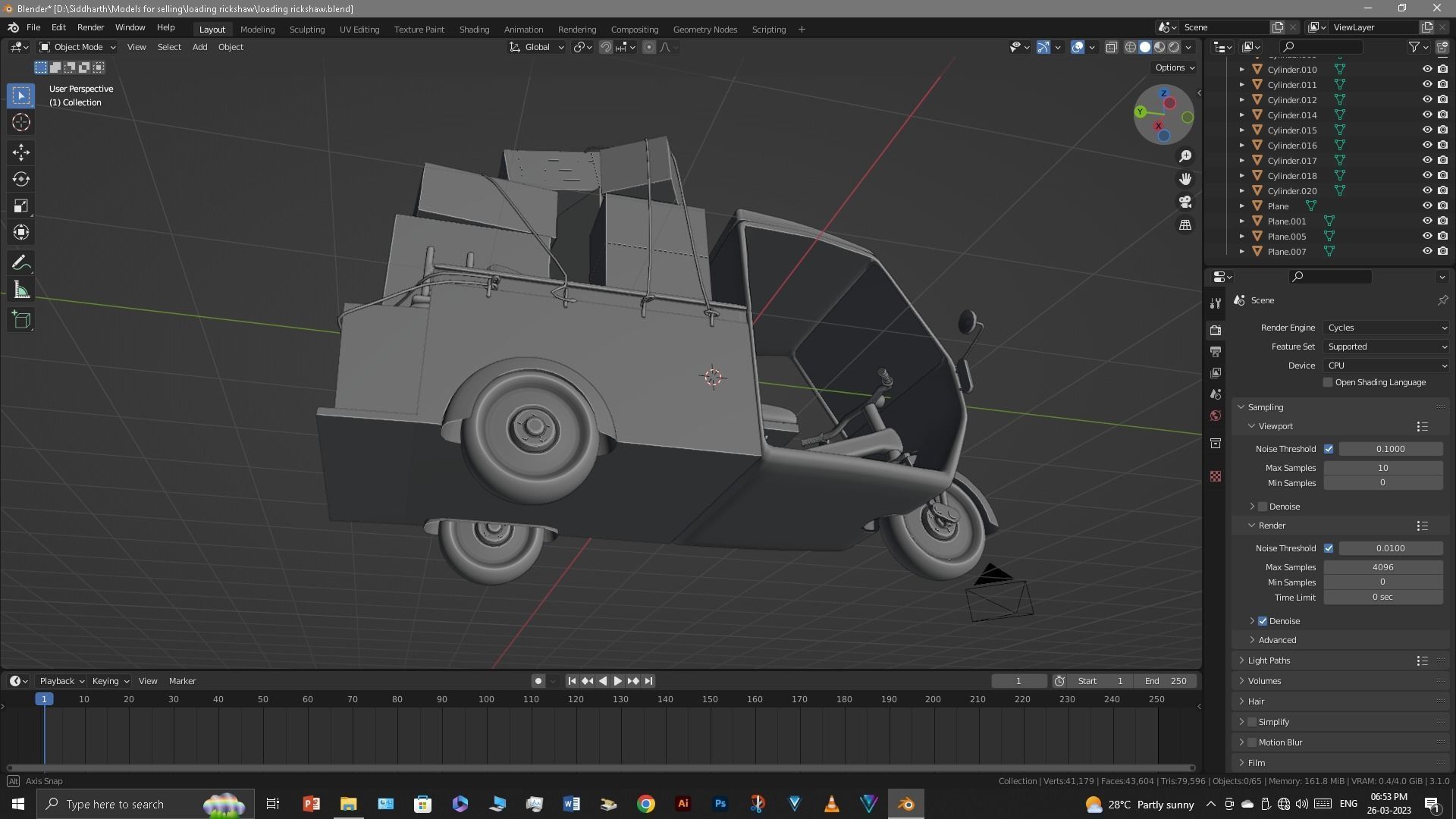Select the Select Box tool
The height and width of the screenshot is (819, 1456).
21,96
